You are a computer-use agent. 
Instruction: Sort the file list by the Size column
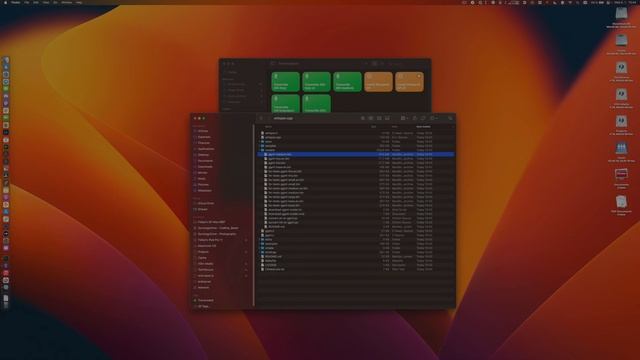click(373, 127)
